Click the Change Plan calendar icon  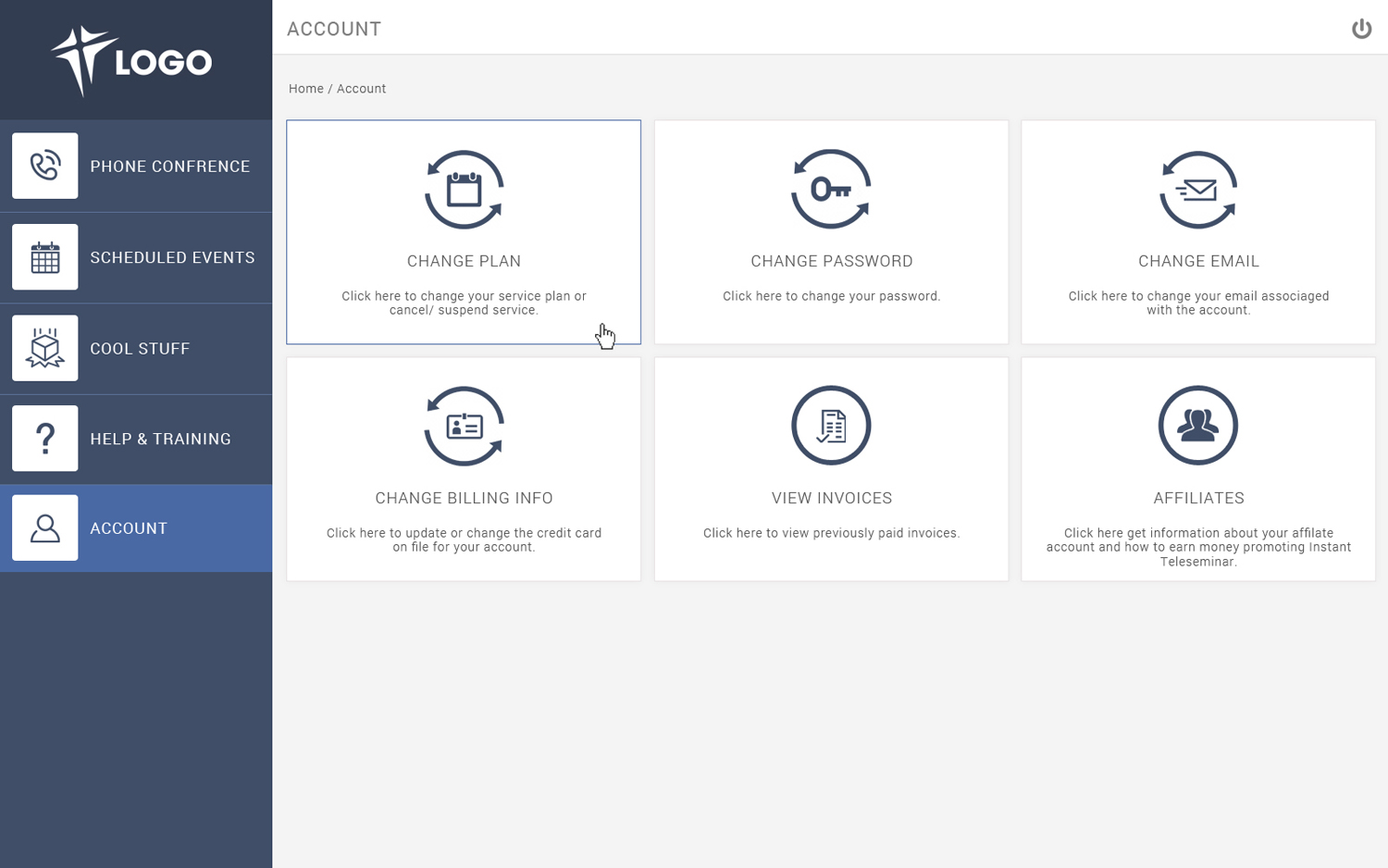click(464, 190)
